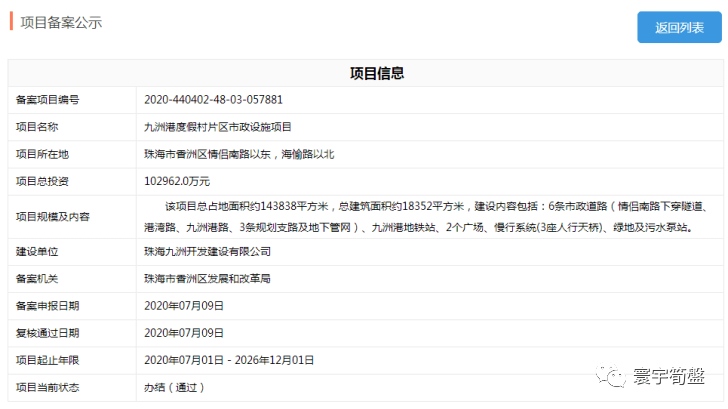Select the date range 2020年07月01日 - 2026年12月01日

pyautogui.click(x=229, y=360)
